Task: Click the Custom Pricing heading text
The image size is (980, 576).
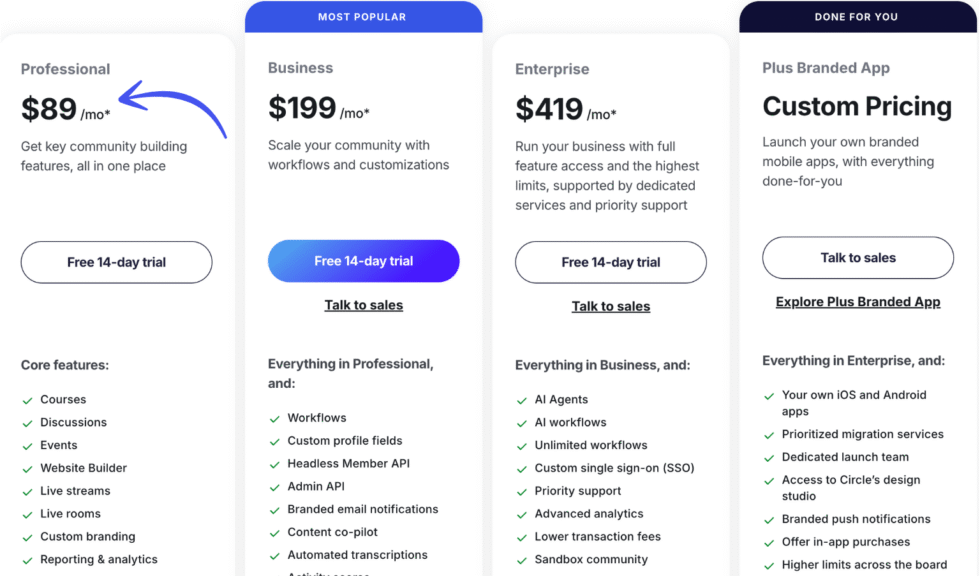Action: [857, 106]
